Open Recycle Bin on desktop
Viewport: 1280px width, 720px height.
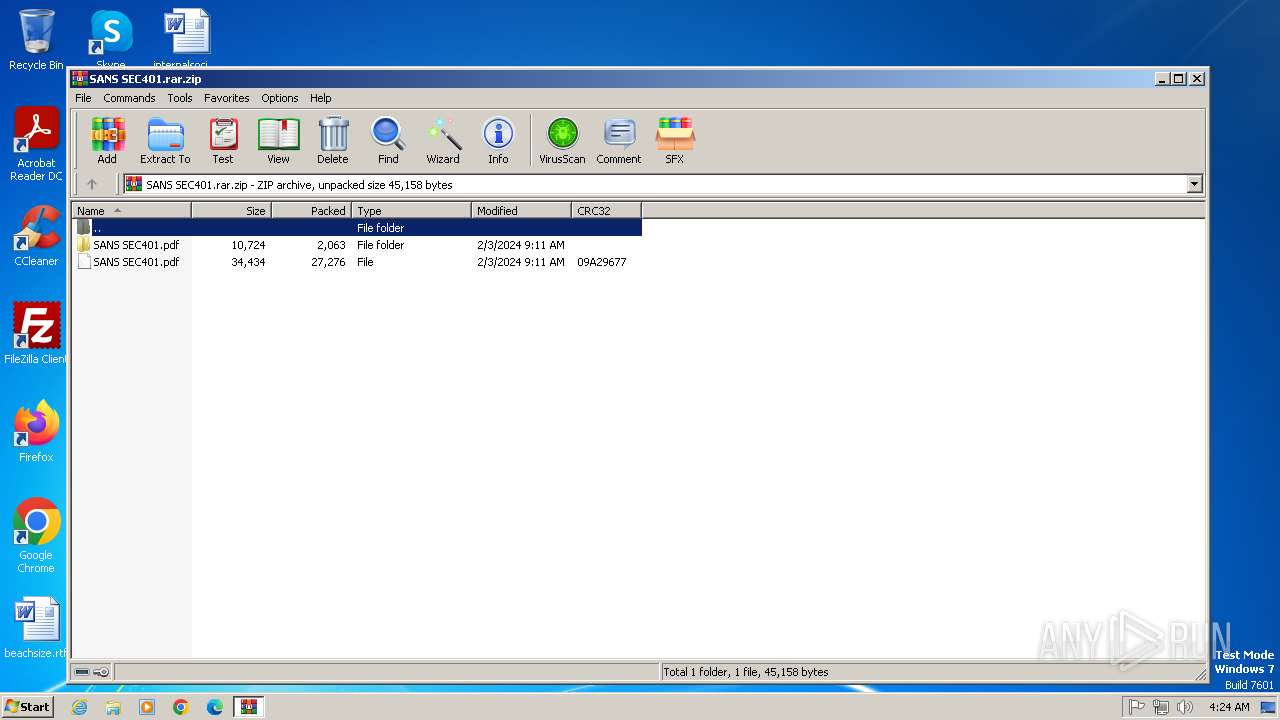click(x=36, y=40)
